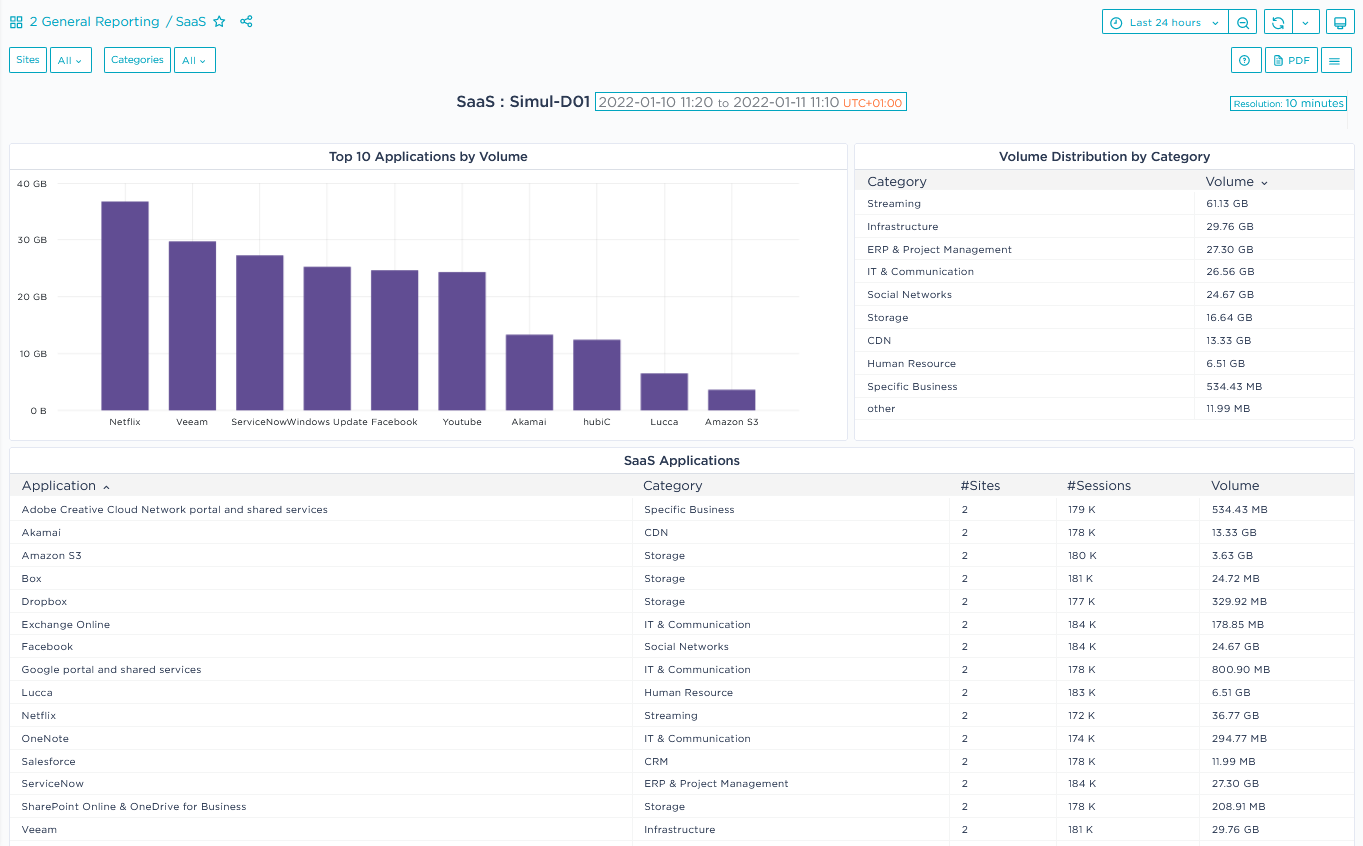The width and height of the screenshot is (1363, 846).
Task: Export dashboard as PDF
Action: coord(1290,60)
